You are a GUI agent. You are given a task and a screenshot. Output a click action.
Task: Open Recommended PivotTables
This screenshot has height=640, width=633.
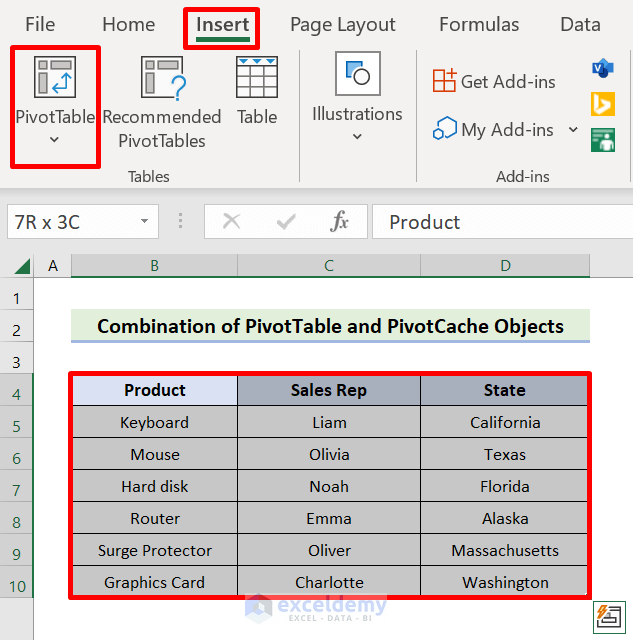[161, 78]
